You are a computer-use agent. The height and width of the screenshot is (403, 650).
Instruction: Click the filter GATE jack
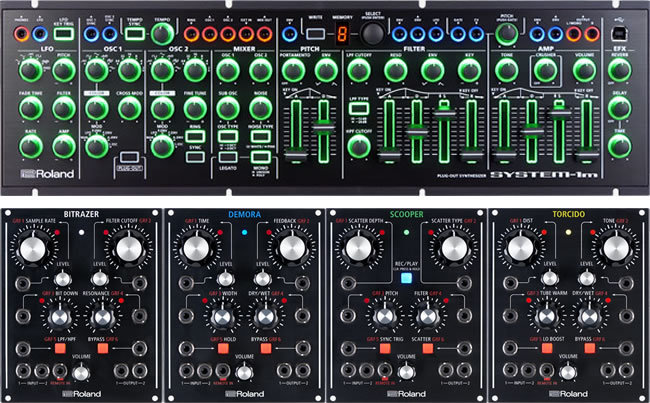coord(458,34)
